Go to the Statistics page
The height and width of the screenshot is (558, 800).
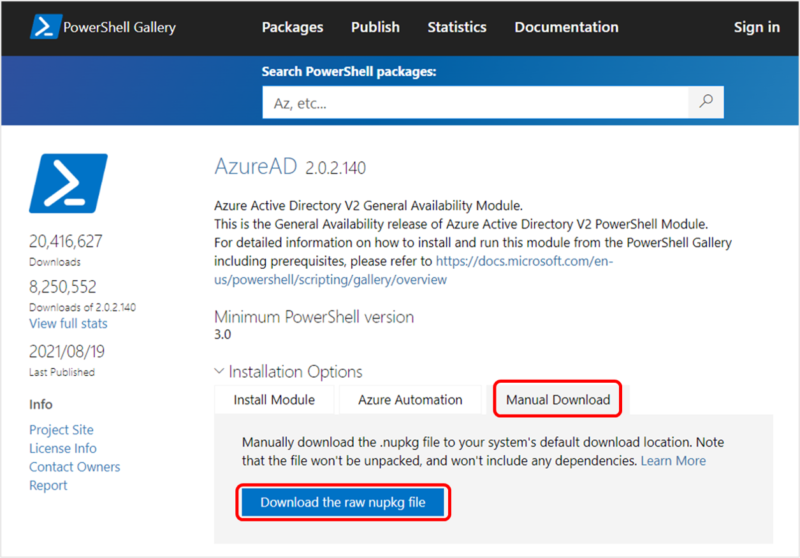pyautogui.click(x=457, y=28)
